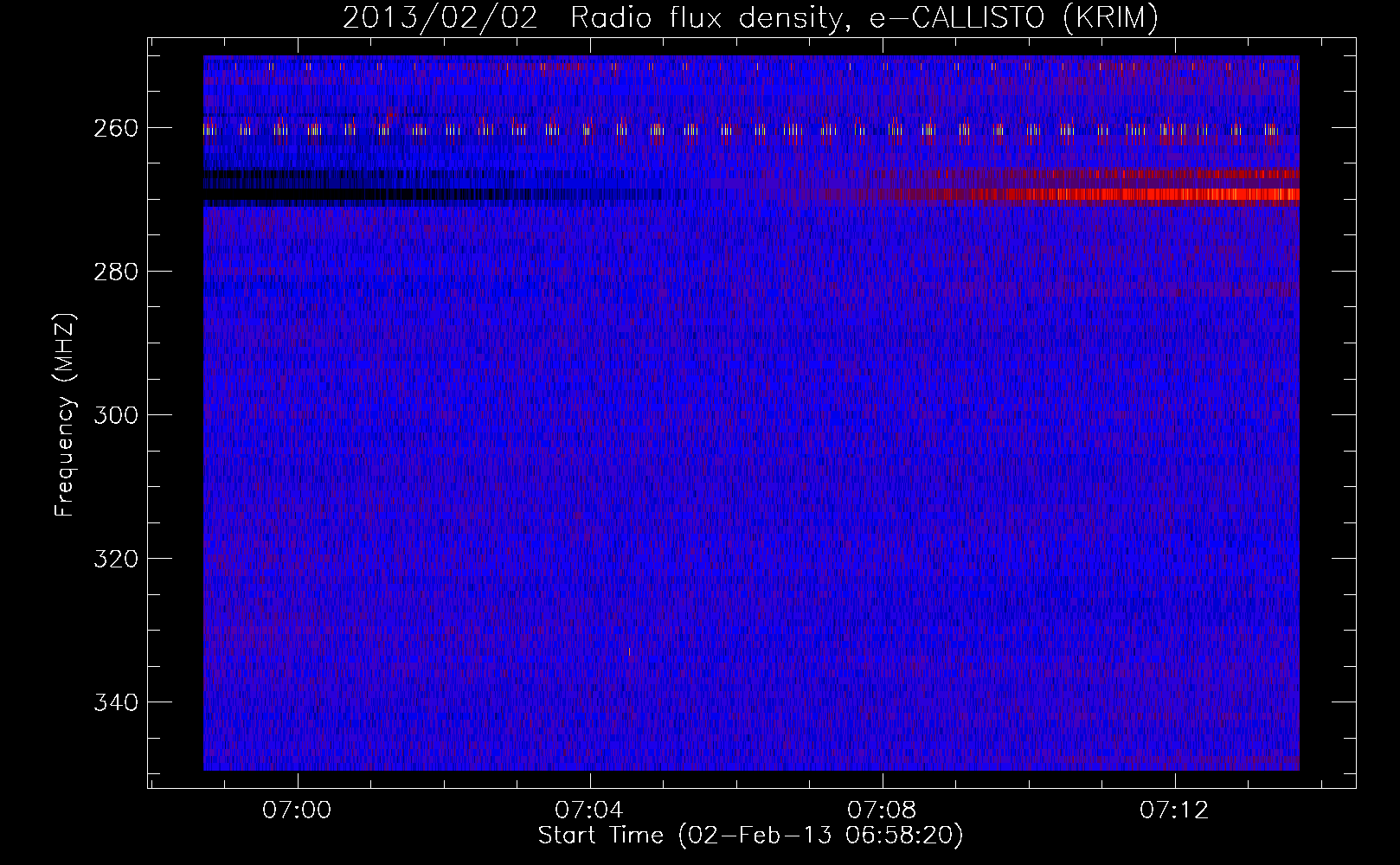This screenshot has height=865, width=1400.
Task: Click the periodic white-yellow pulses row at 260 MHz
Action: [751, 131]
